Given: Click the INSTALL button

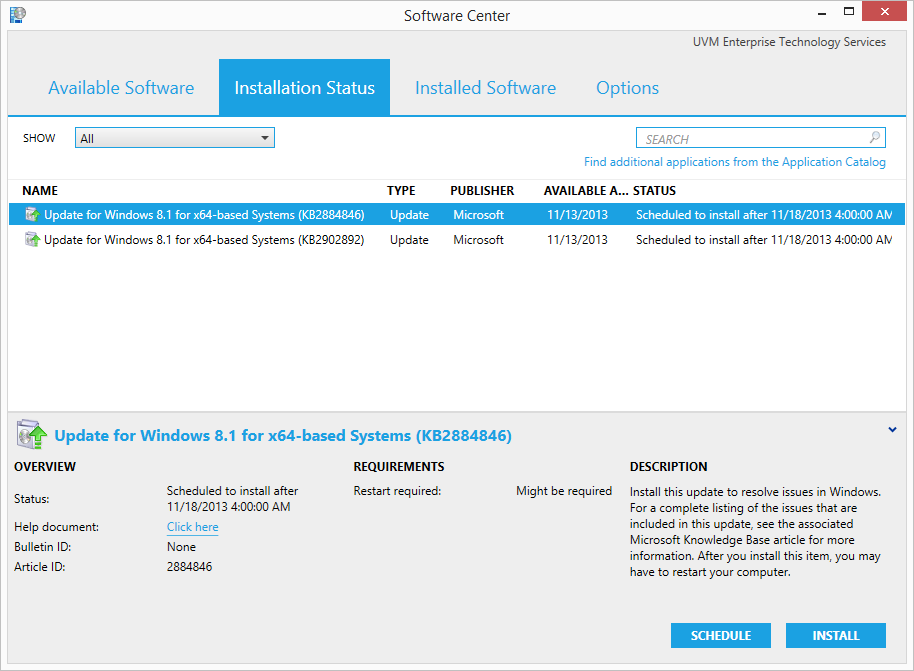Looking at the screenshot, I should click(x=835, y=635).
